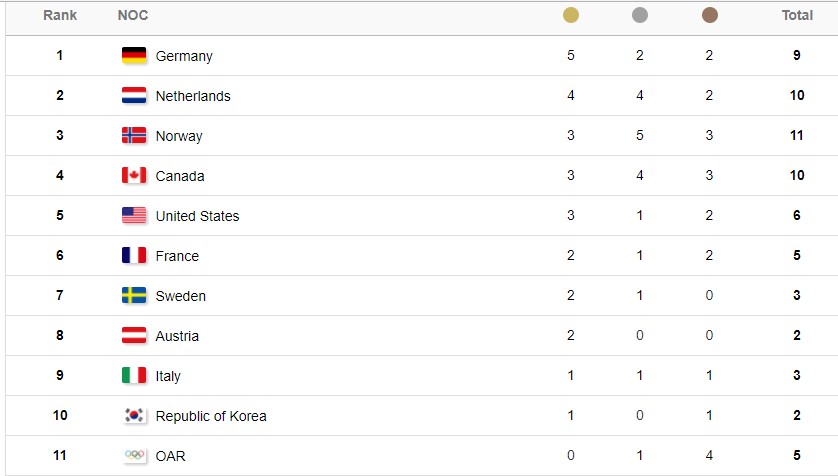Click the Germany flag icon

click(134, 55)
